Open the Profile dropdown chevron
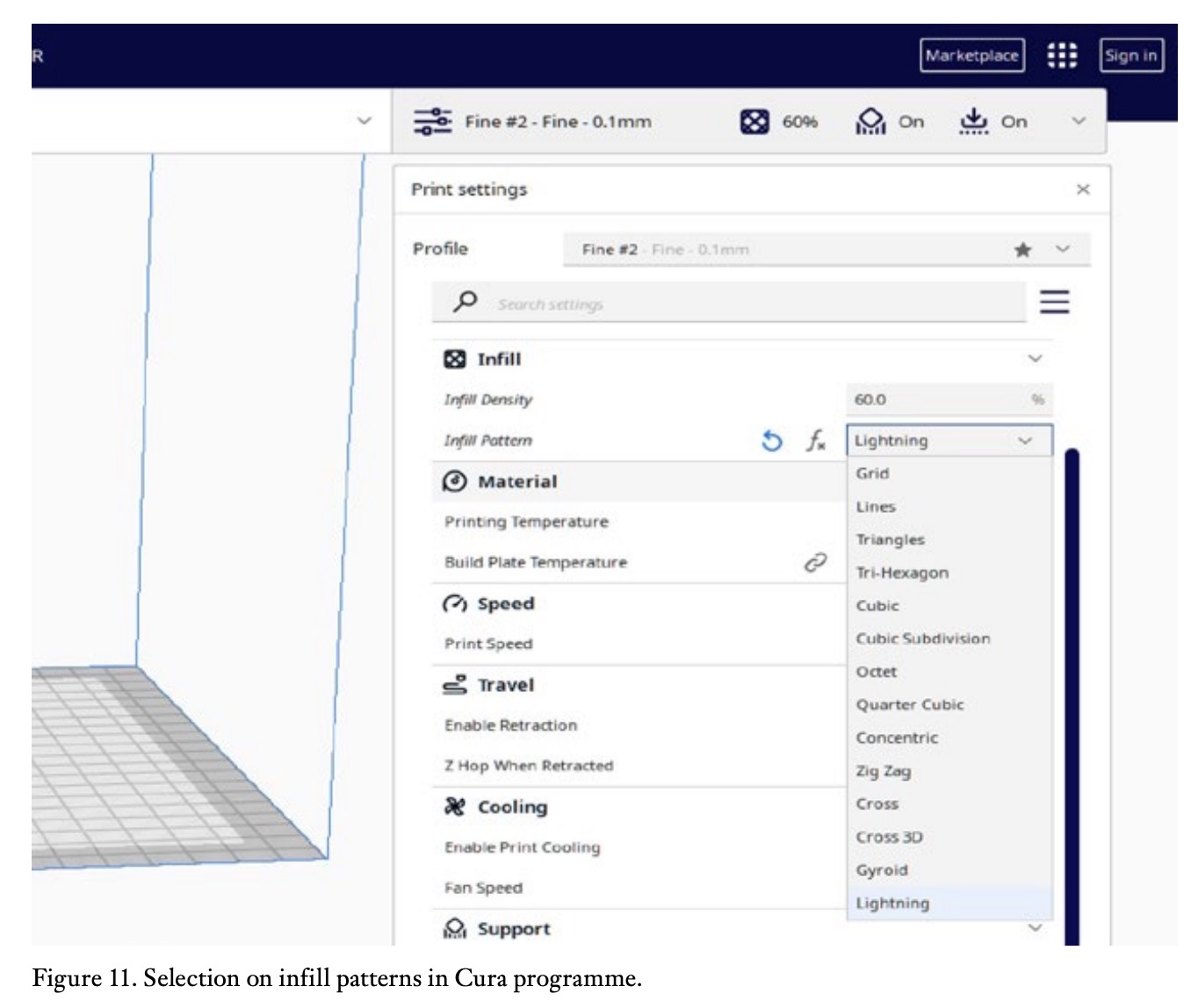Image resolution: width=1191 pixels, height=1008 pixels. (1063, 248)
